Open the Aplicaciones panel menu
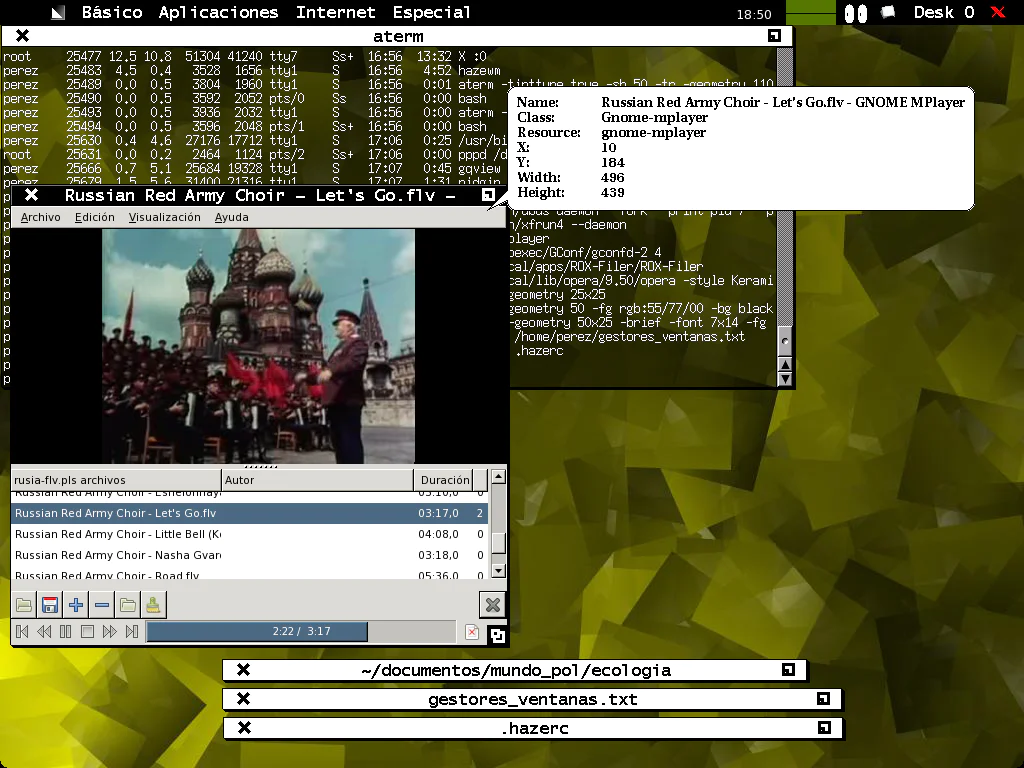1024x768 pixels. [218, 13]
